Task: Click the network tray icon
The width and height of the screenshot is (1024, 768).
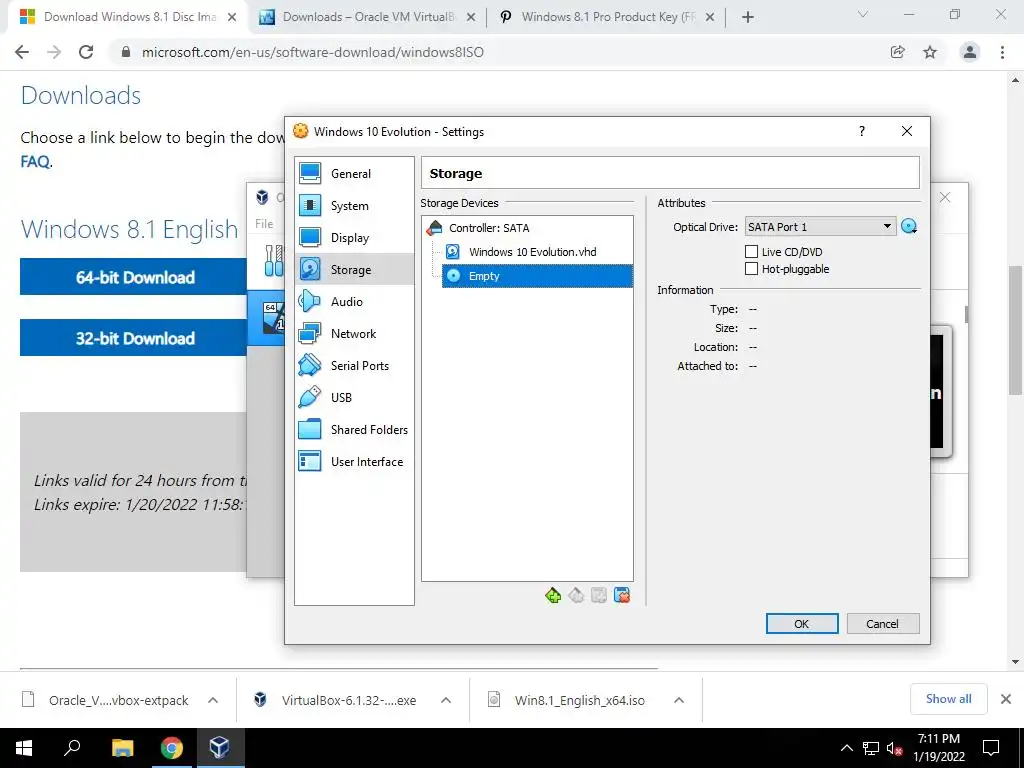Action: click(871, 748)
